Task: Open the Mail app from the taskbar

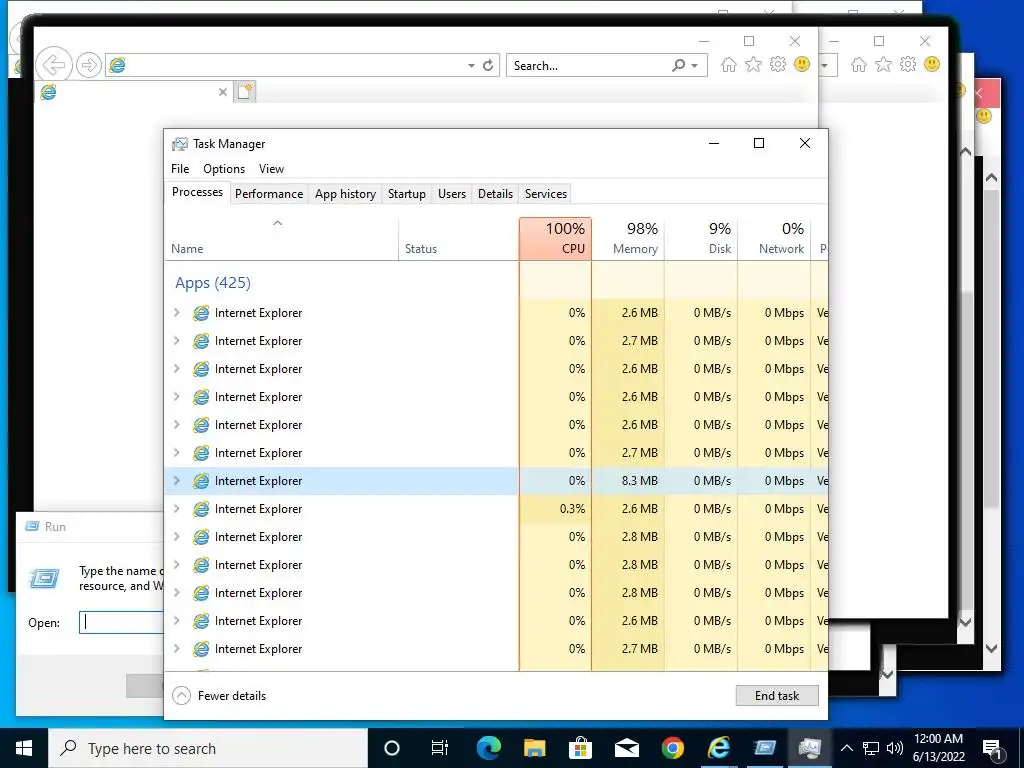Action: point(626,748)
